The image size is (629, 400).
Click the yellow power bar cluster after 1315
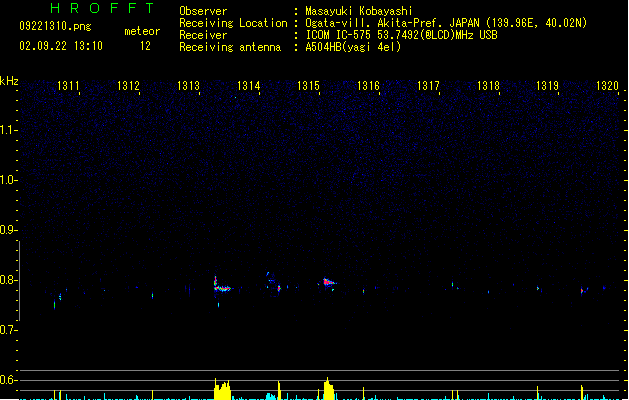click(x=329, y=389)
